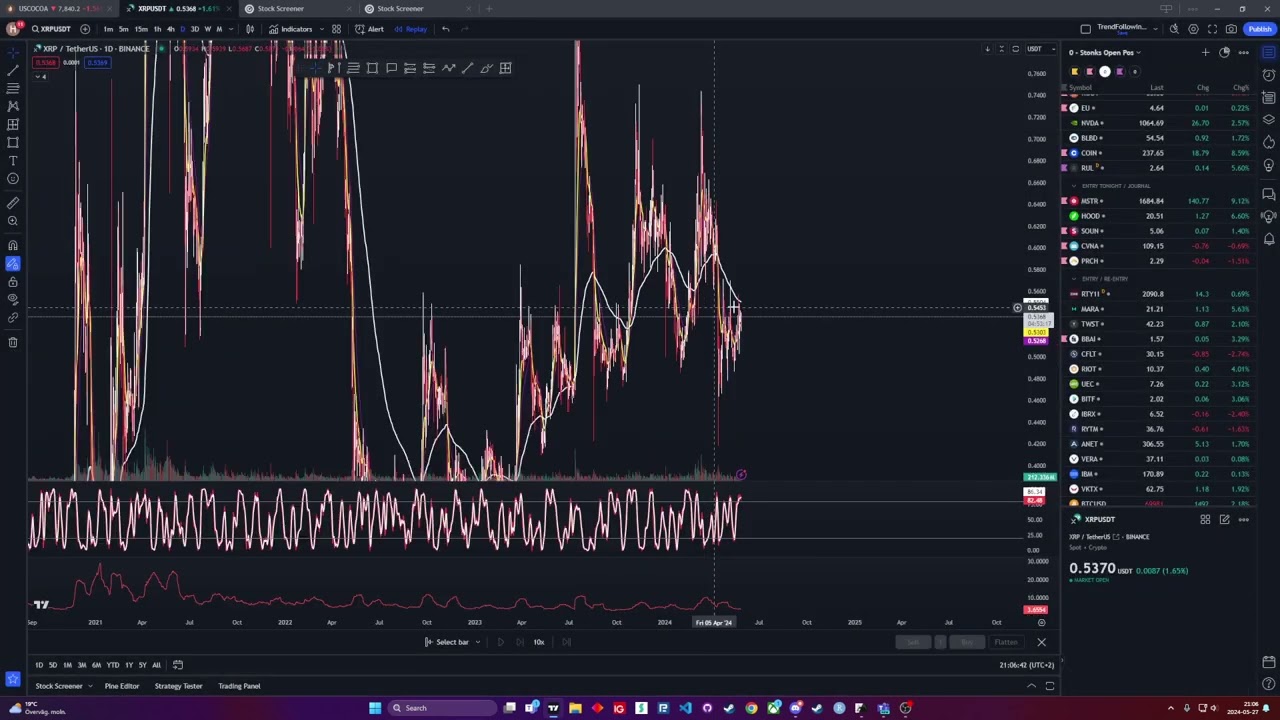
Task: Open the Indicators menu
Action: coord(290,29)
